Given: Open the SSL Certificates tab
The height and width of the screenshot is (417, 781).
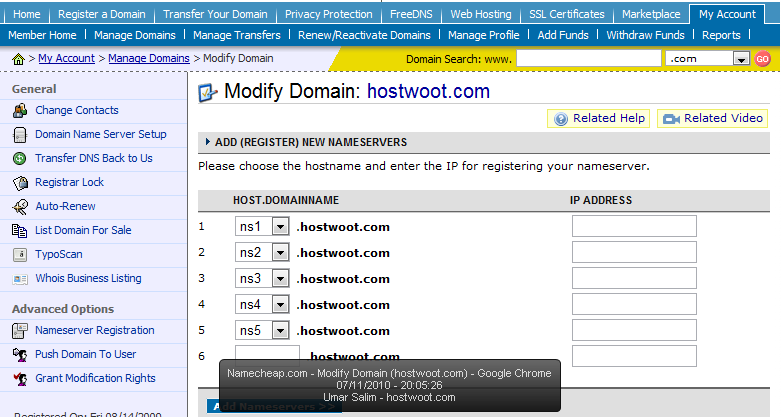Looking at the screenshot, I should pos(567,14).
